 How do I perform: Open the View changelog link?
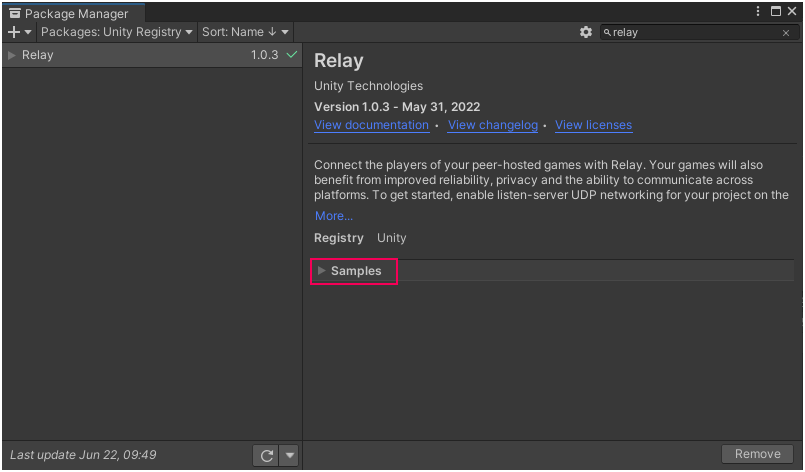coord(492,125)
